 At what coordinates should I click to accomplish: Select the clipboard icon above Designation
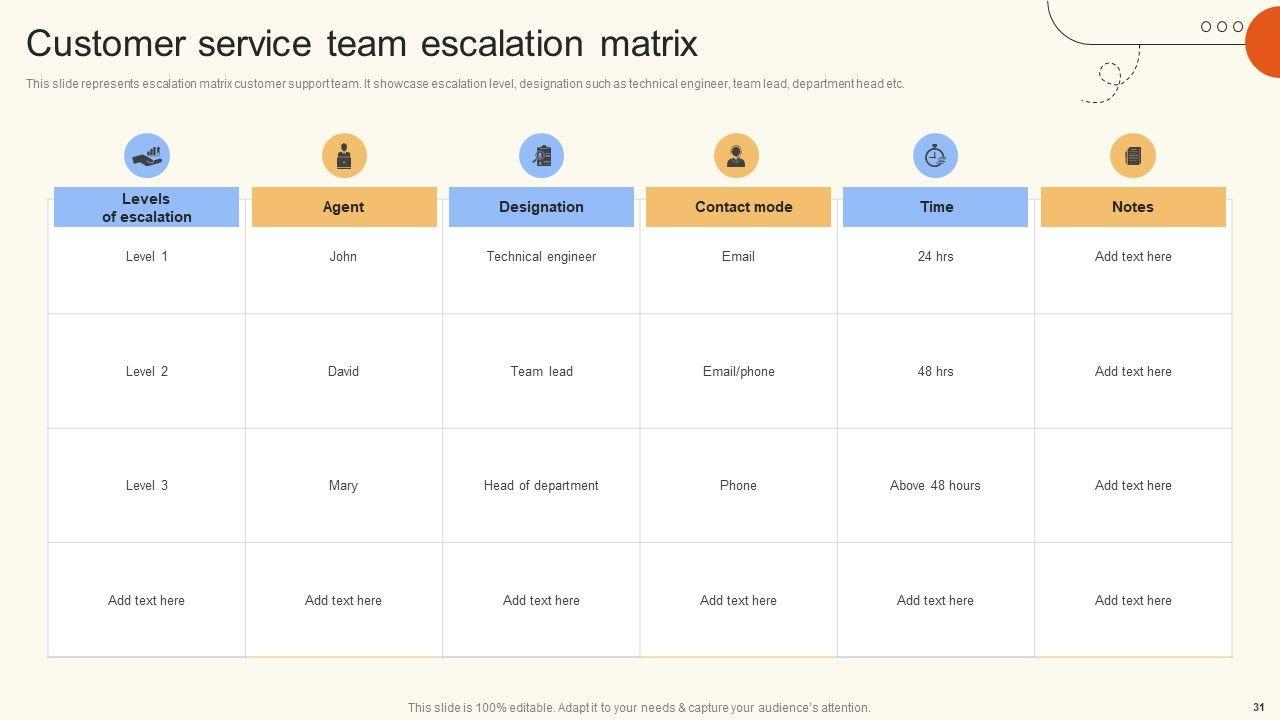click(541, 156)
